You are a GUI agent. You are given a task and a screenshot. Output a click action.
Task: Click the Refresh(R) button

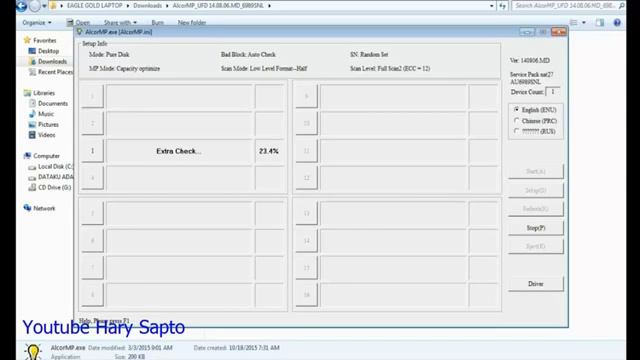tap(536, 209)
